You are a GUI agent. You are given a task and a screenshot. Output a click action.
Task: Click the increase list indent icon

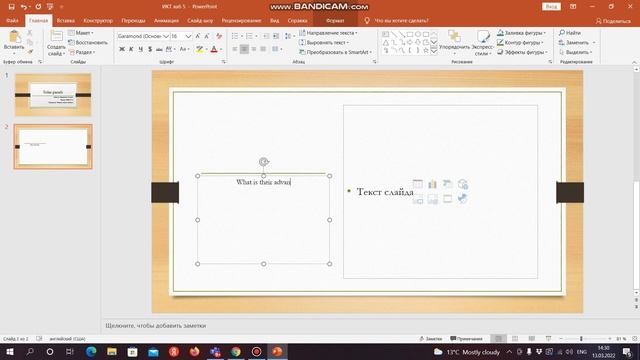276,36
